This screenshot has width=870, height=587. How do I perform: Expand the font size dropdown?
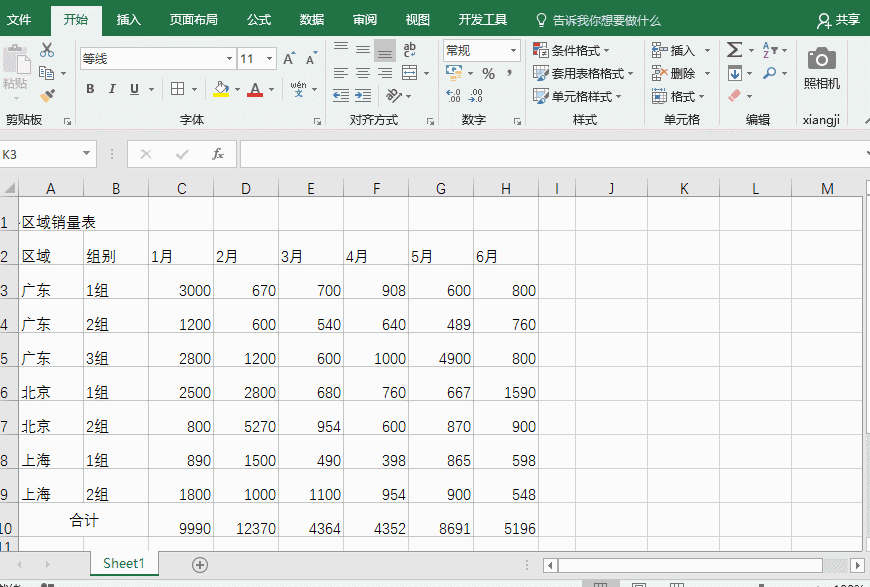pos(273,59)
